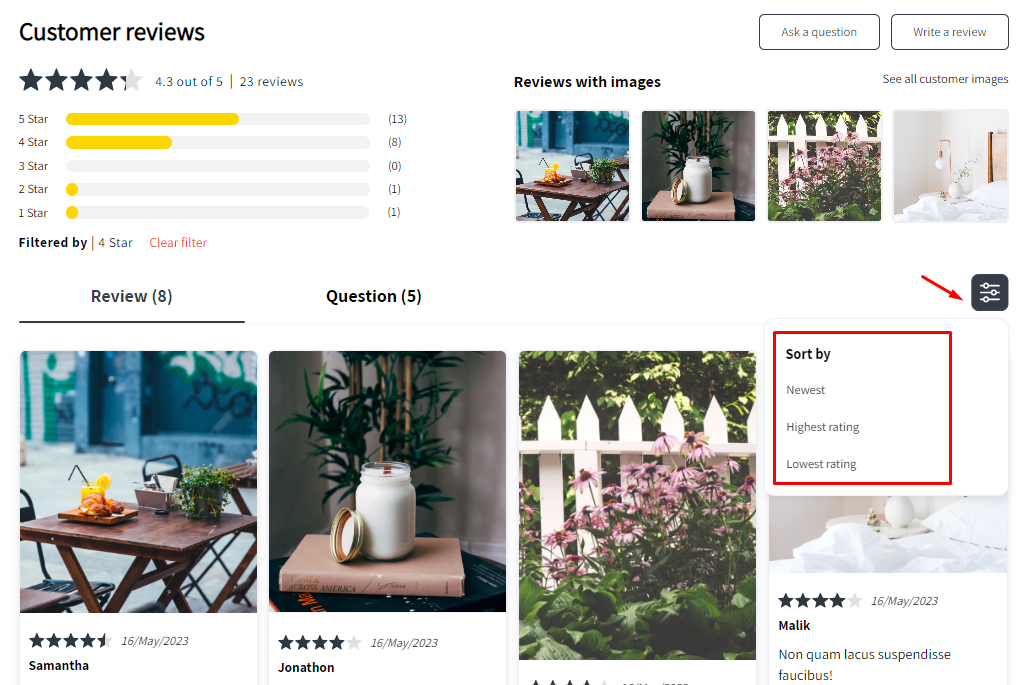Click Malik's four-star rating icons

[820, 600]
